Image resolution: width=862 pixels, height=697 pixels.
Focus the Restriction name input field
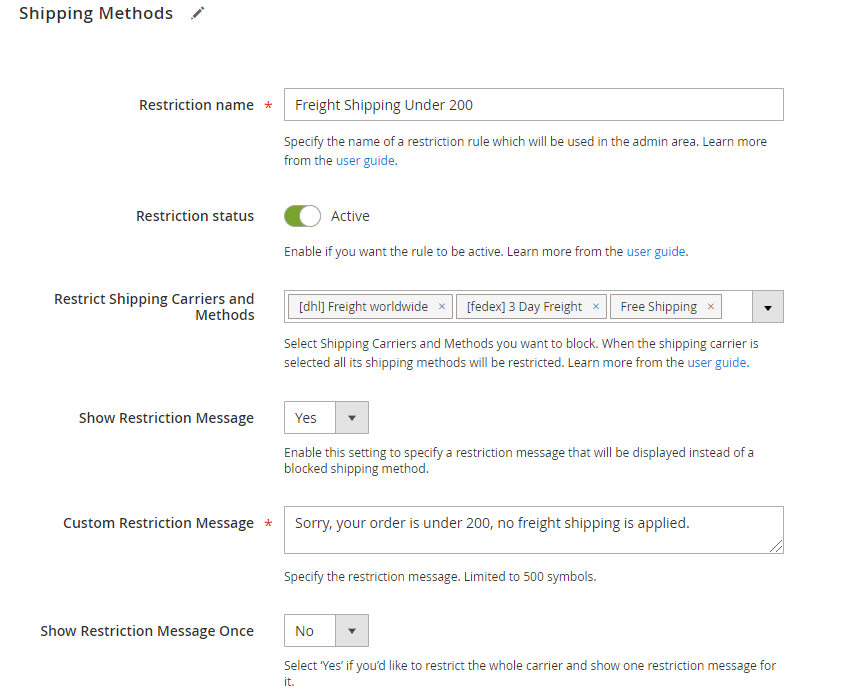[534, 104]
